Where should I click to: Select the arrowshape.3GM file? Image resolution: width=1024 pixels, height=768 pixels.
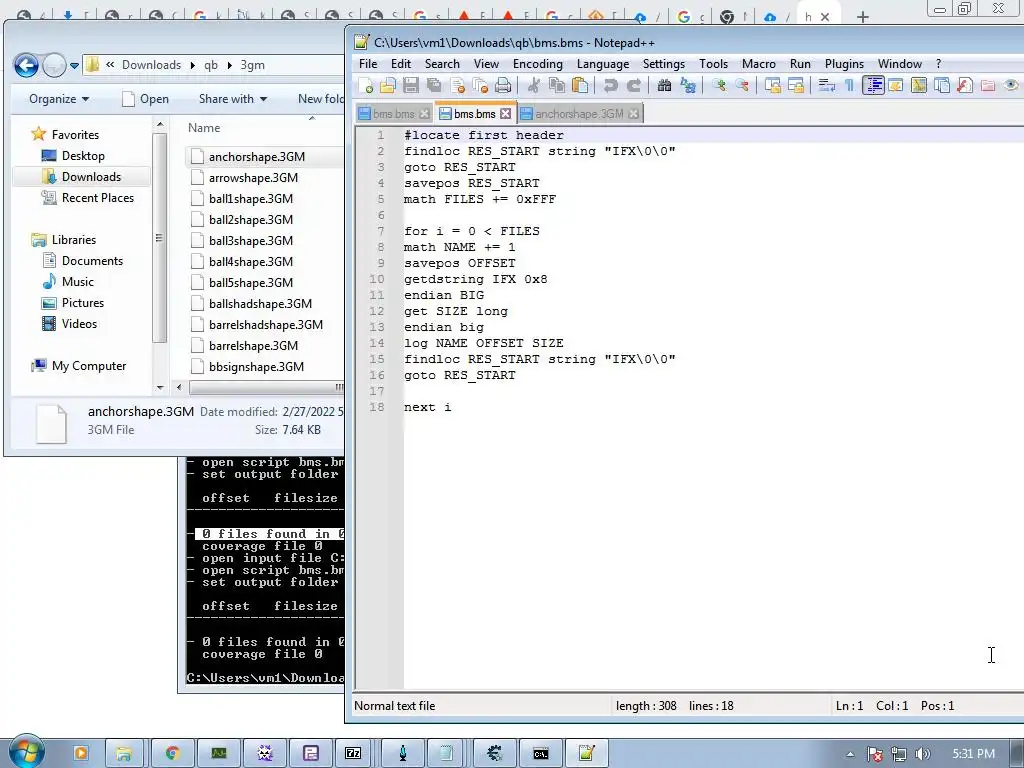(x=253, y=178)
